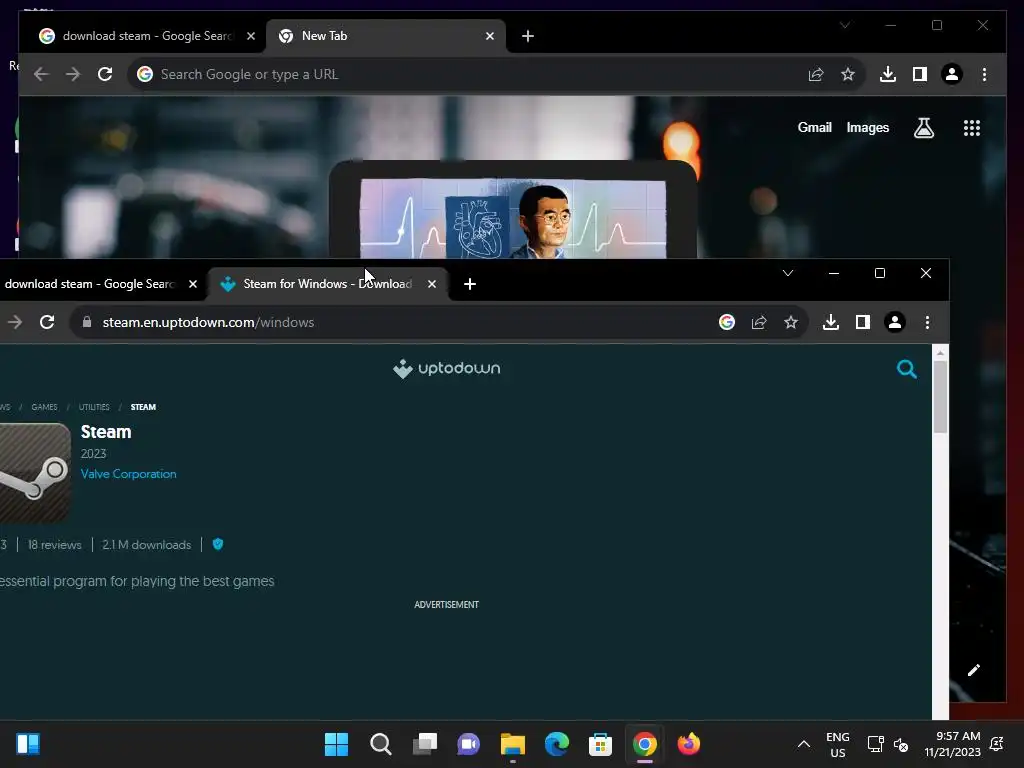The width and height of the screenshot is (1024, 768).
Task: Select Steam for Windows tab
Action: 328,284
